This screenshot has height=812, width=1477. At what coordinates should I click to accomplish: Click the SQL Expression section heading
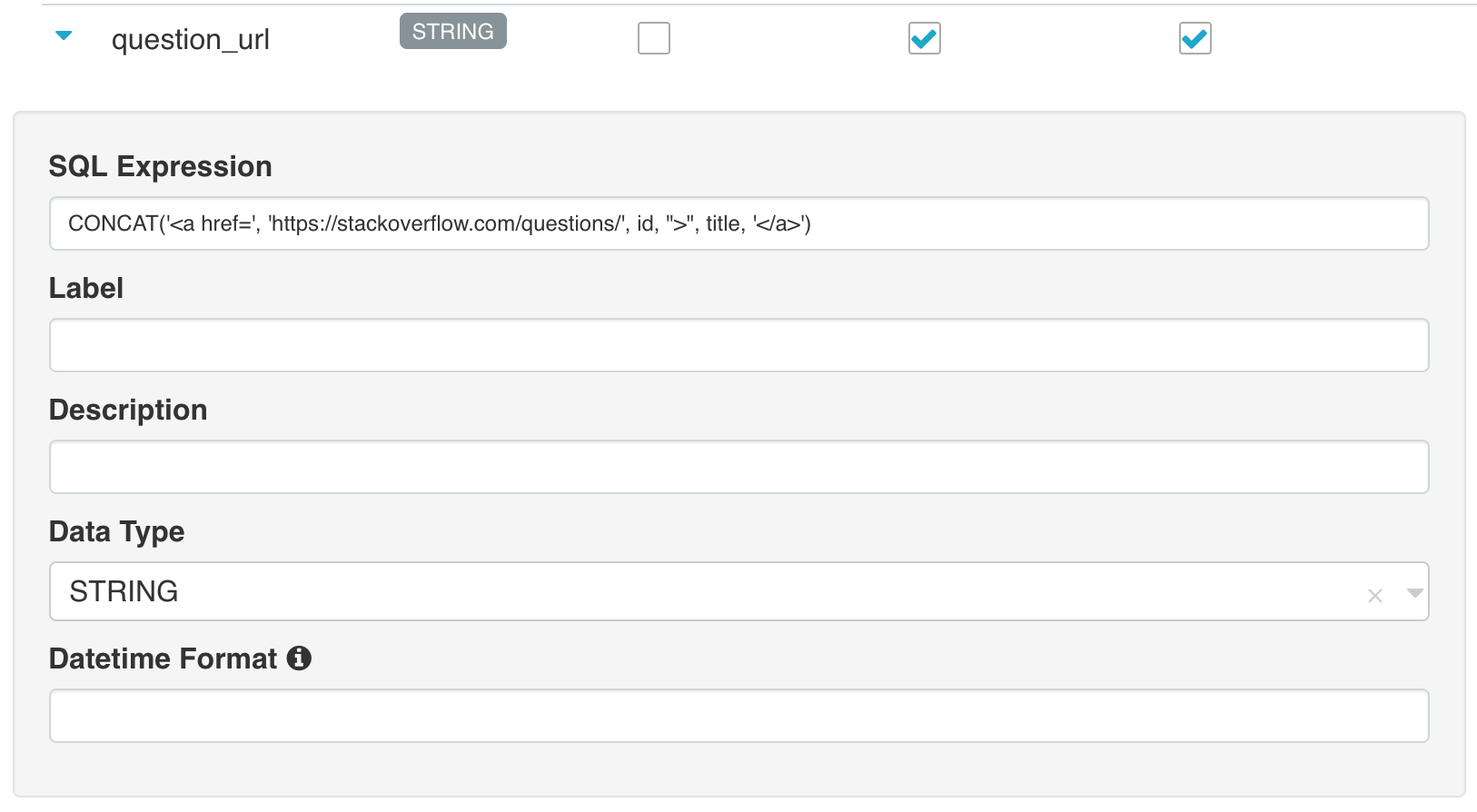161,166
